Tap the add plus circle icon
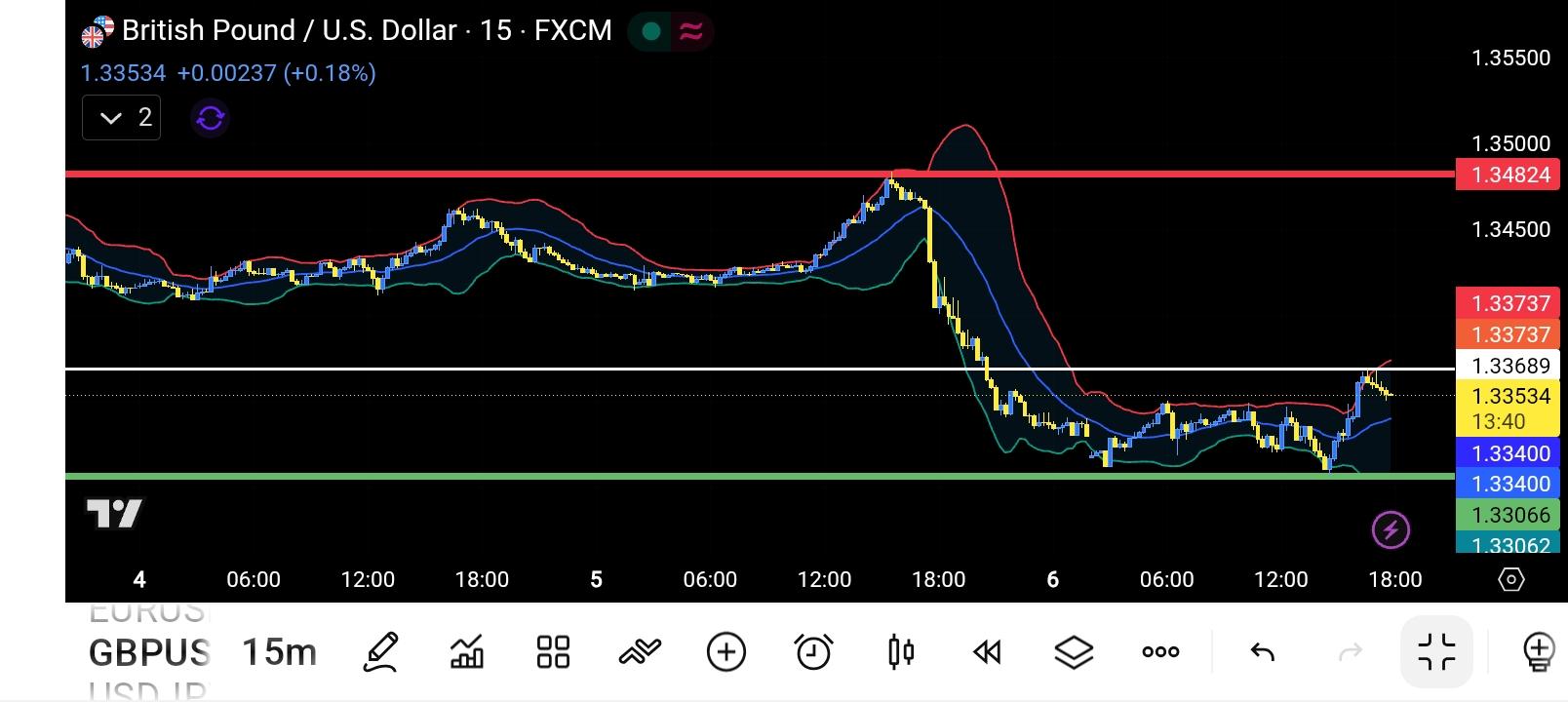The image size is (1568, 702). click(x=726, y=651)
